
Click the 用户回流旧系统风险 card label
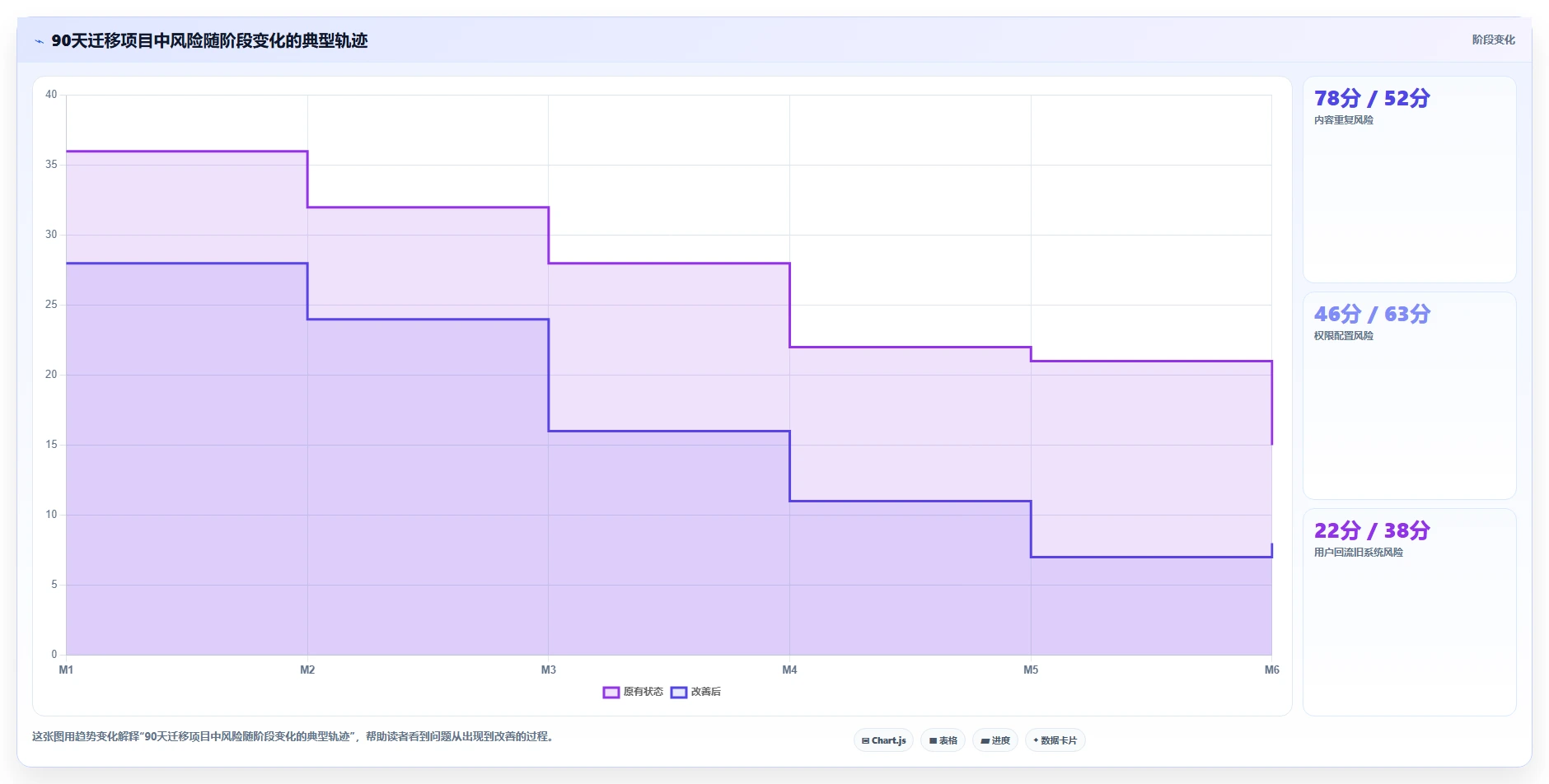[1358, 553]
